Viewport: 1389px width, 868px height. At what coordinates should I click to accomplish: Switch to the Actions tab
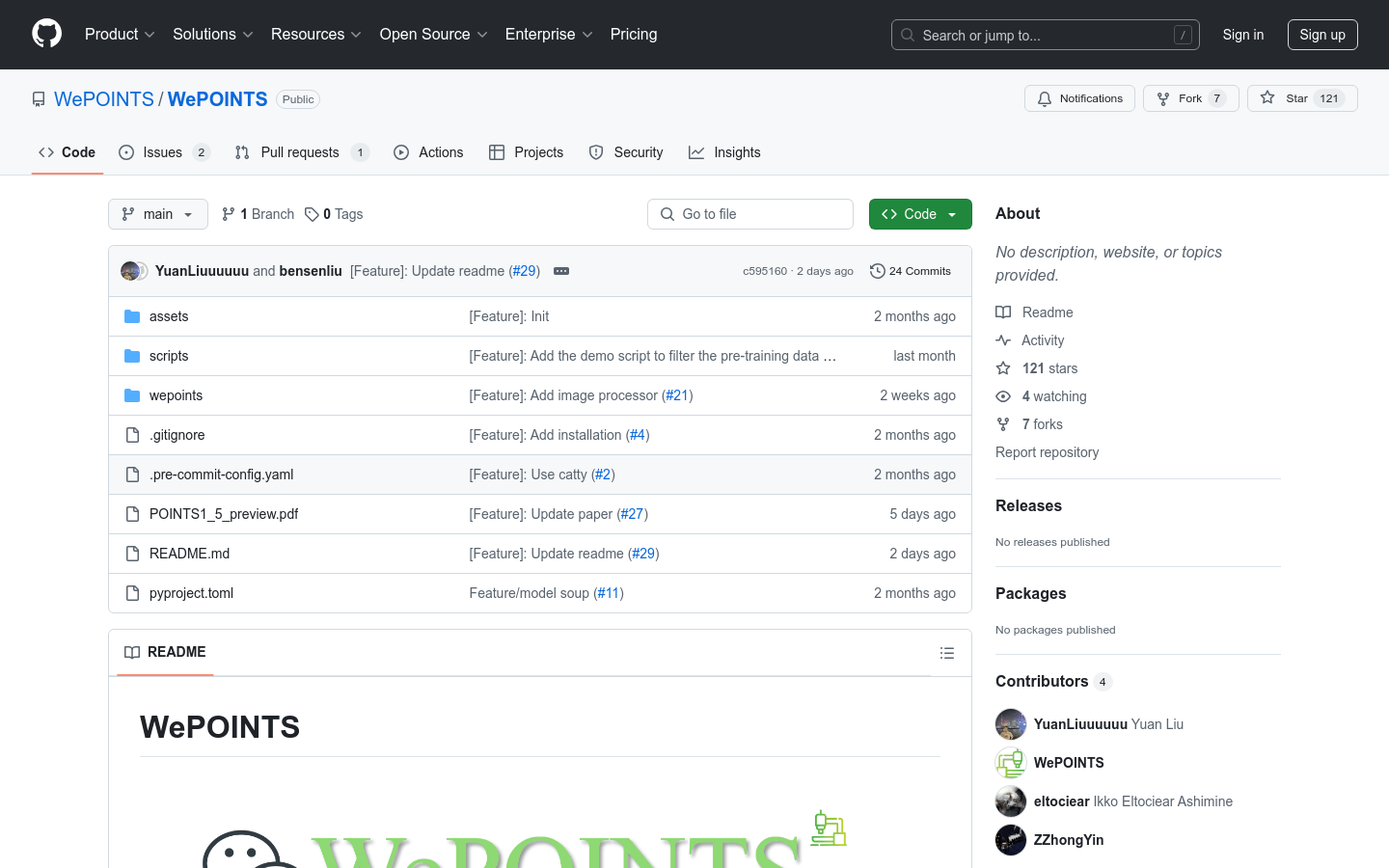click(428, 152)
